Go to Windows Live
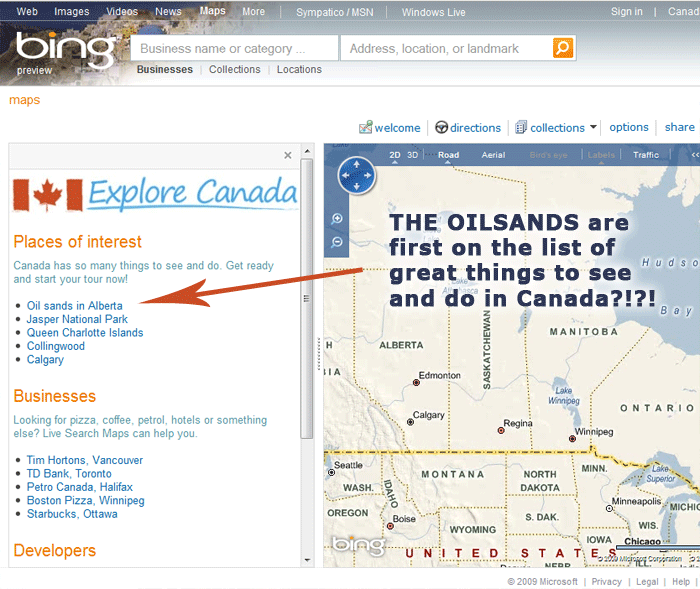The height and width of the screenshot is (589, 700). point(433,13)
